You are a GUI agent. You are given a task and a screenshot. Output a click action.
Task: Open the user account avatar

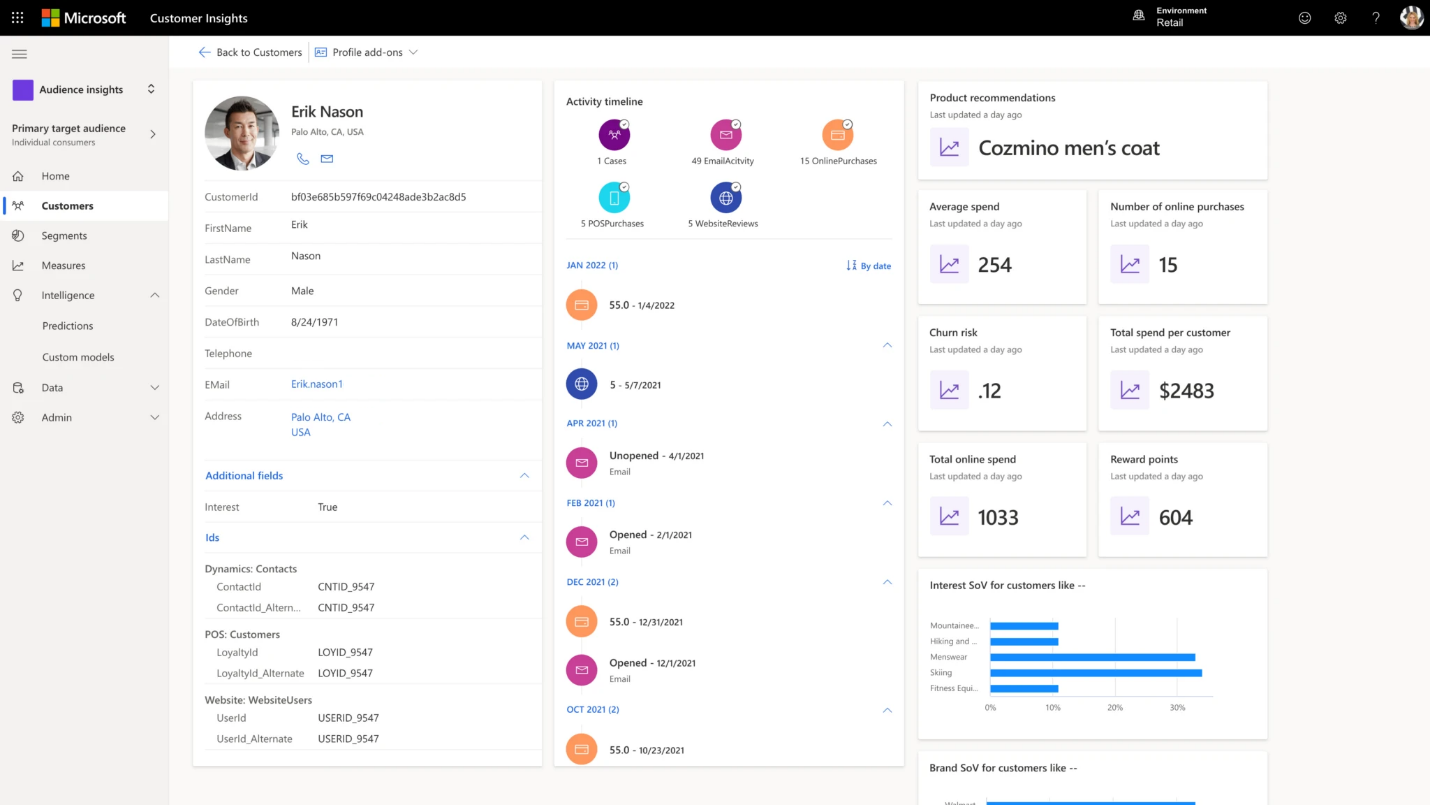coord(1411,18)
